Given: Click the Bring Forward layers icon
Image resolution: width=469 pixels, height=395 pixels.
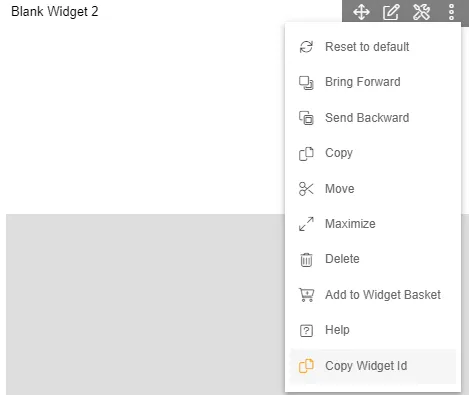Looking at the screenshot, I should (306, 83).
